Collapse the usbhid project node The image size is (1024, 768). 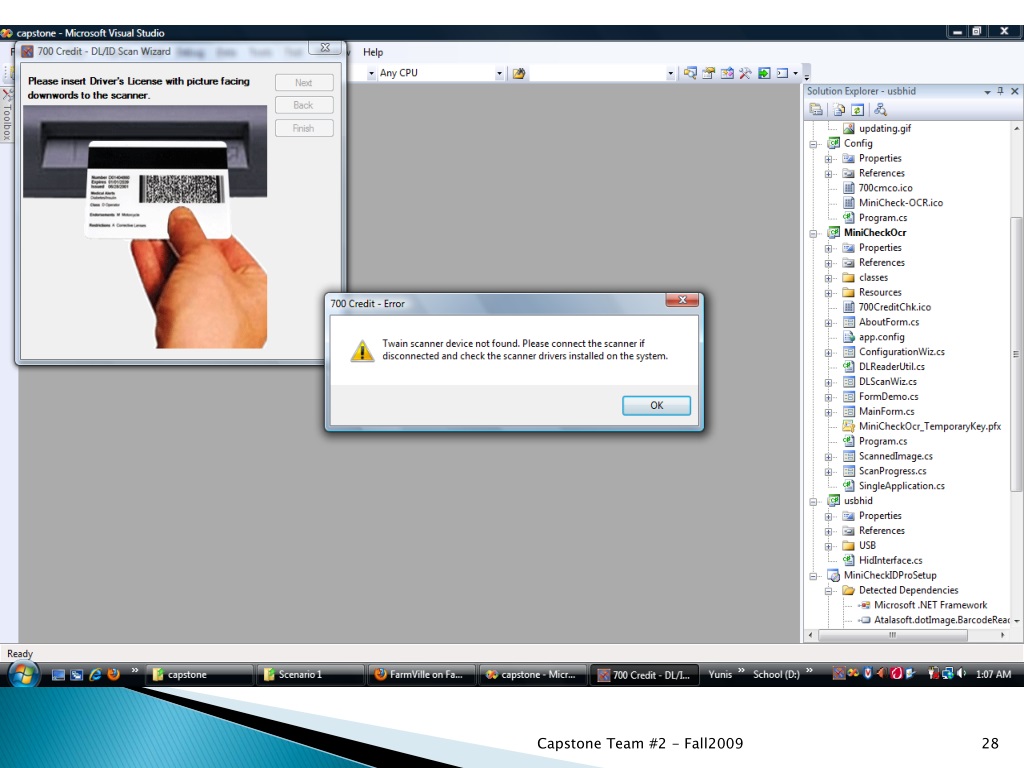pyautogui.click(x=813, y=502)
